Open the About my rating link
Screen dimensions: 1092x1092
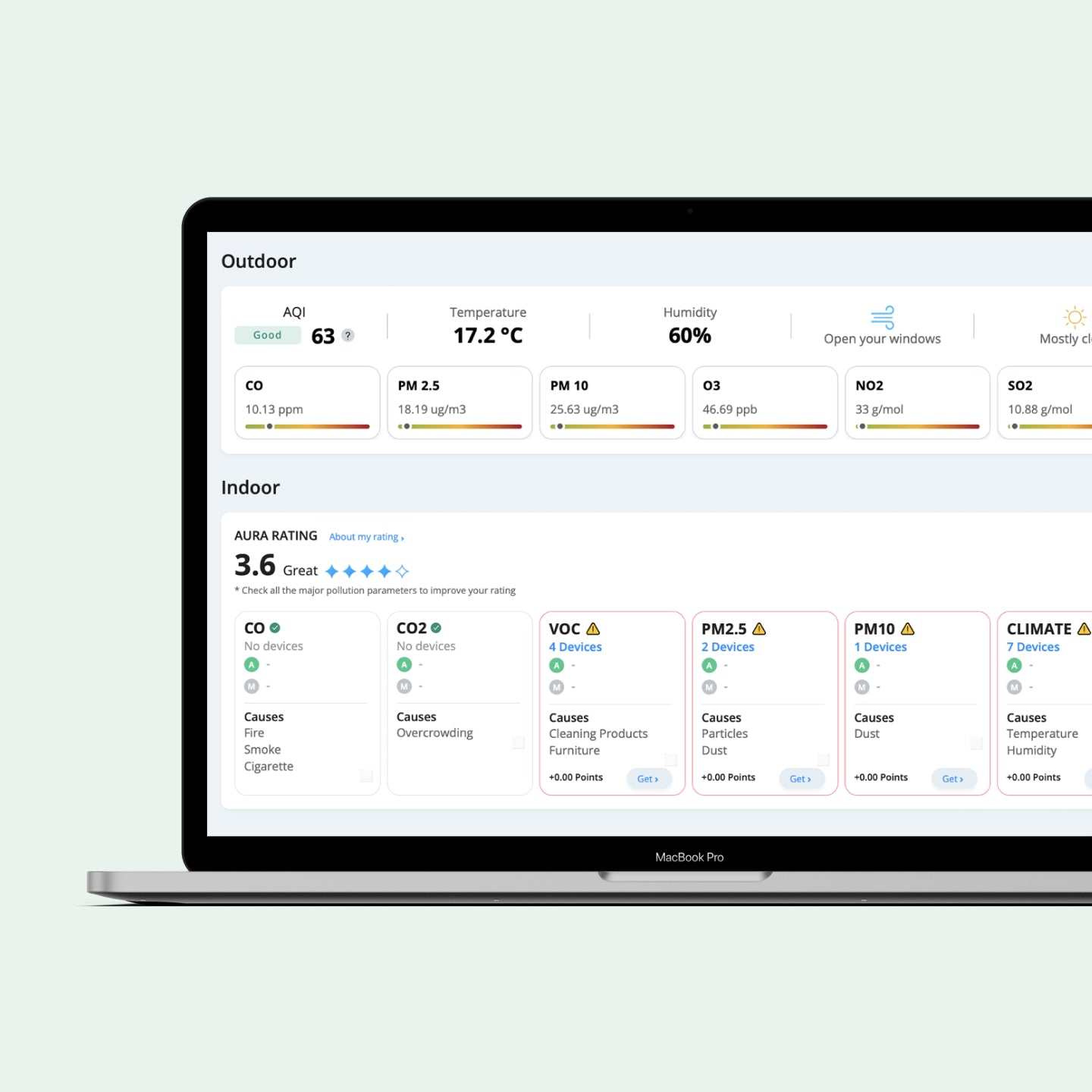click(366, 537)
